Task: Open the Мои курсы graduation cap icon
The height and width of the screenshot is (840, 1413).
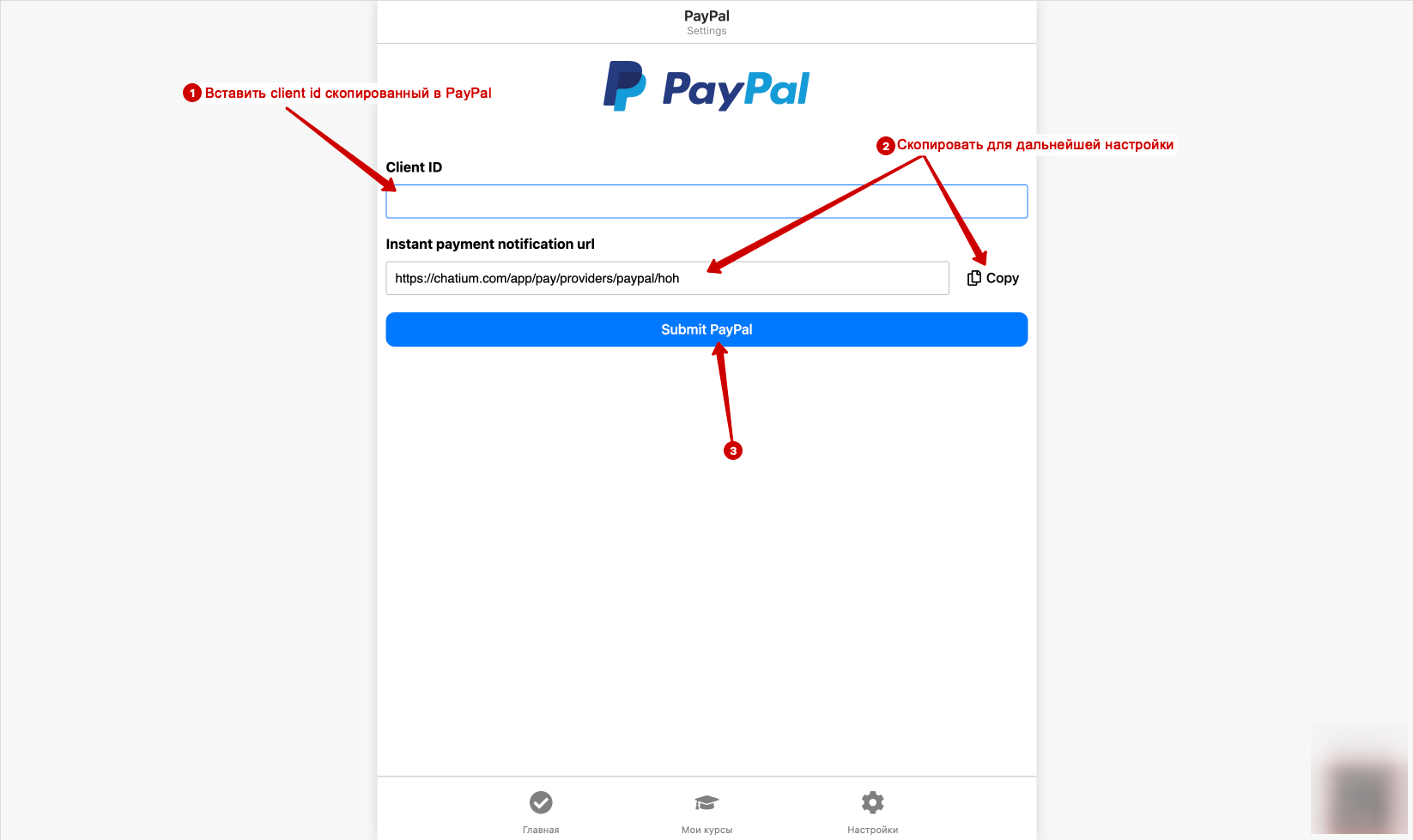Action: (706, 802)
